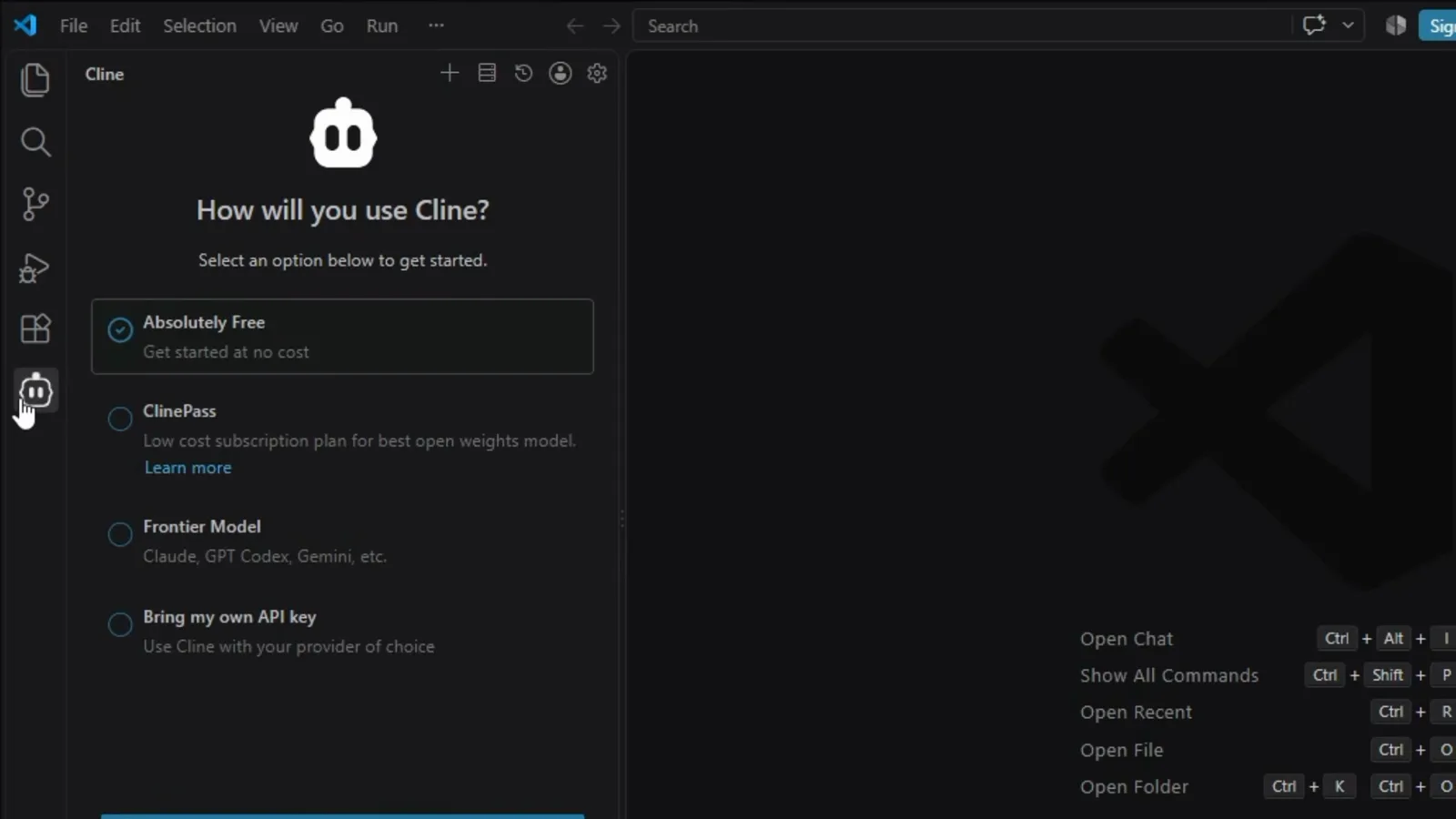Open the Extensions view
Image resolution: width=1456 pixels, height=819 pixels.
pyautogui.click(x=35, y=329)
